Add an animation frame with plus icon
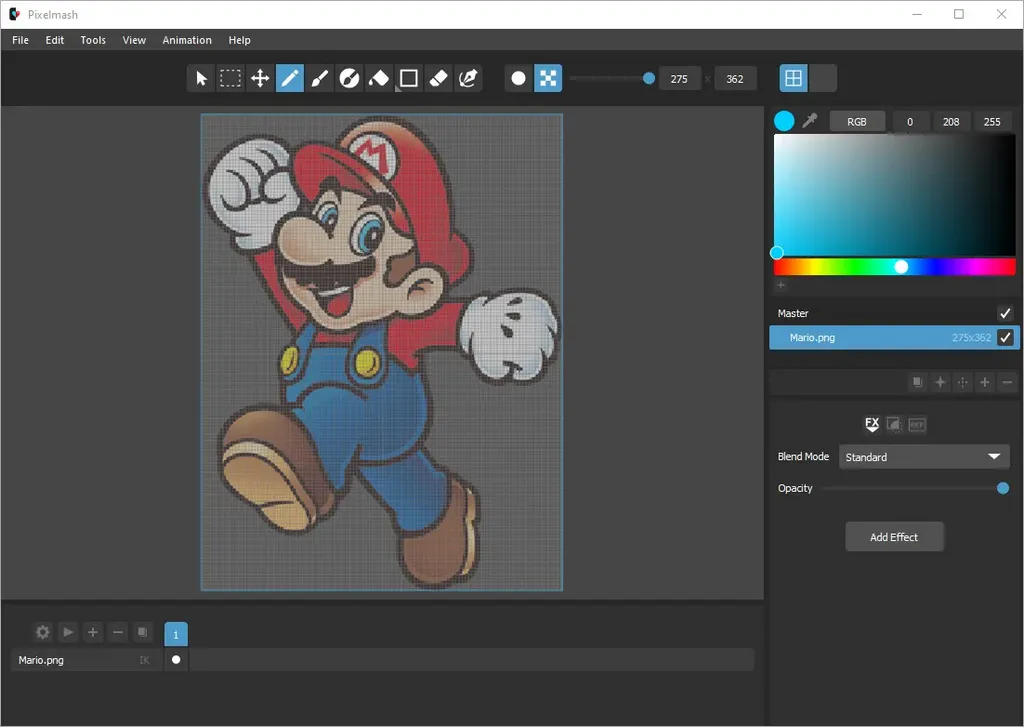The width and height of the screenshot is (1024, 727). 93,632
